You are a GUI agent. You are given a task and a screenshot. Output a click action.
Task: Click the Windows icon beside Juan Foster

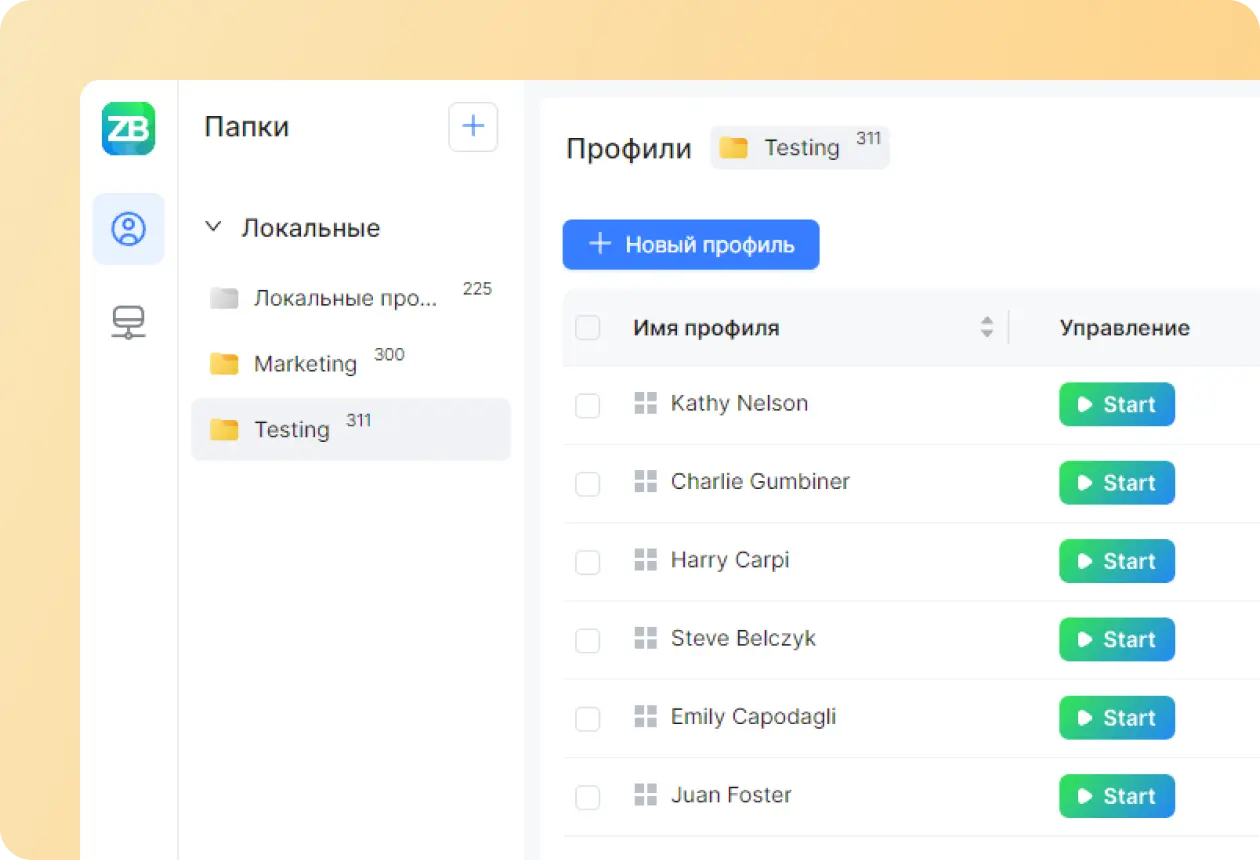tap(646, 796)
